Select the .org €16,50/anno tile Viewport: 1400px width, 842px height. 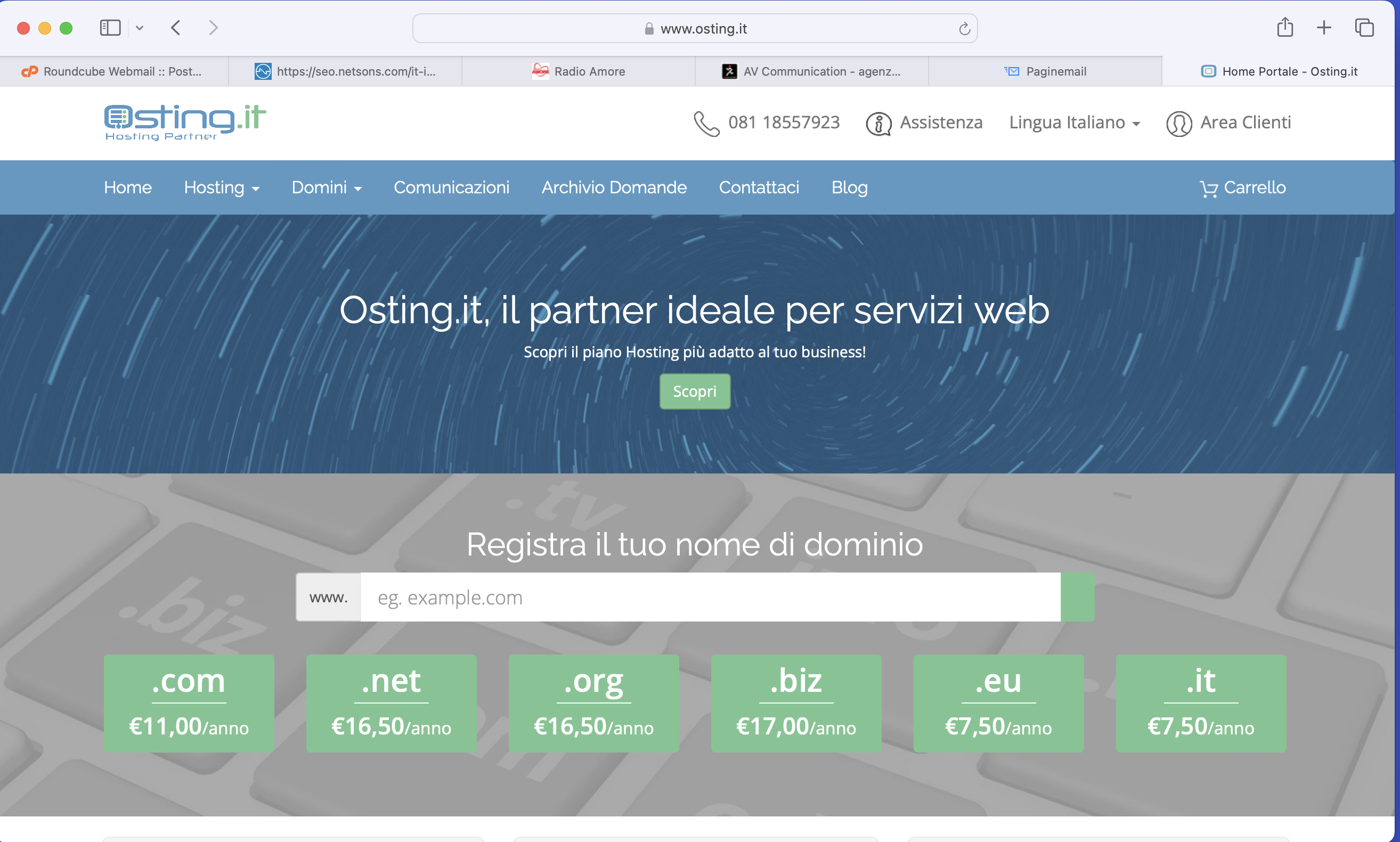(593, 704)
